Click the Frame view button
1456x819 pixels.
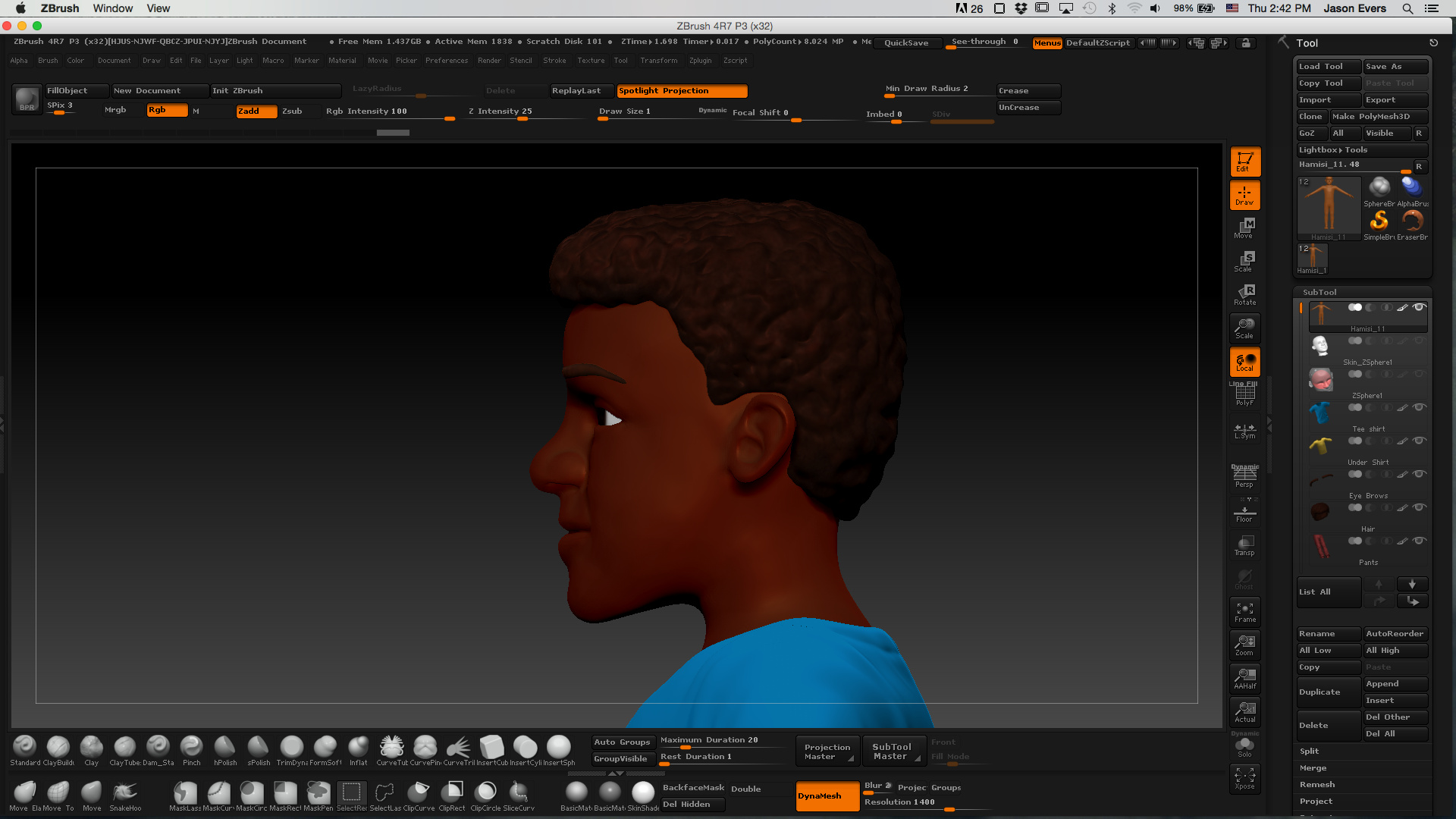pyautogui.click(x=1244, y=612)
